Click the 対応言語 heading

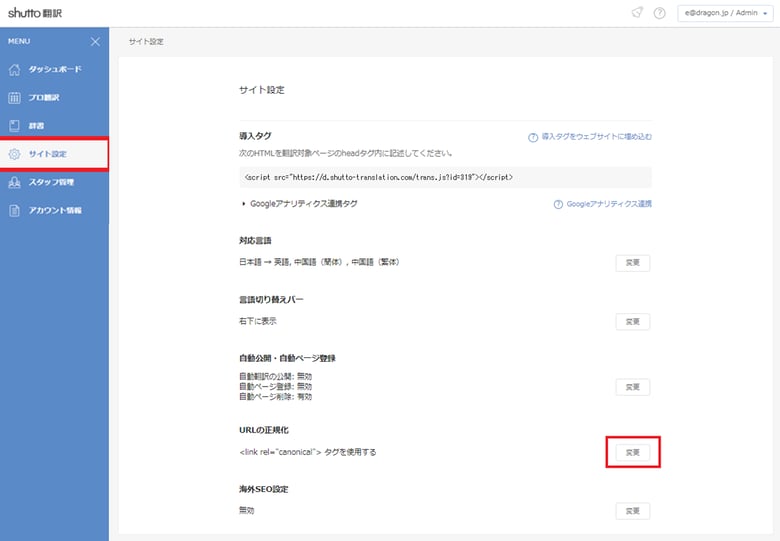(255, 241)
